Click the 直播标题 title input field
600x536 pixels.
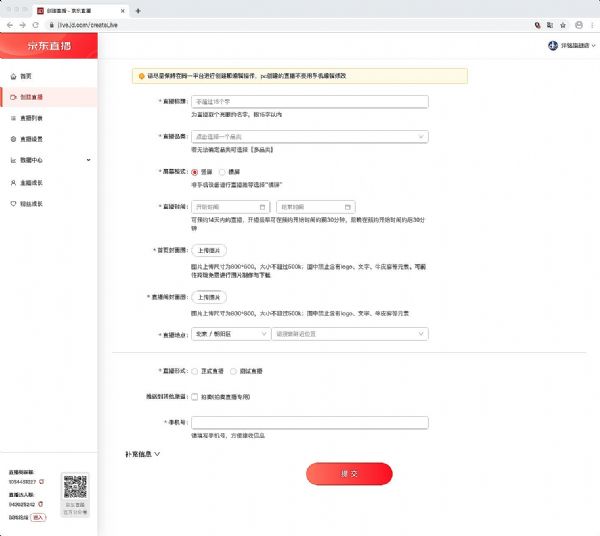309,101
